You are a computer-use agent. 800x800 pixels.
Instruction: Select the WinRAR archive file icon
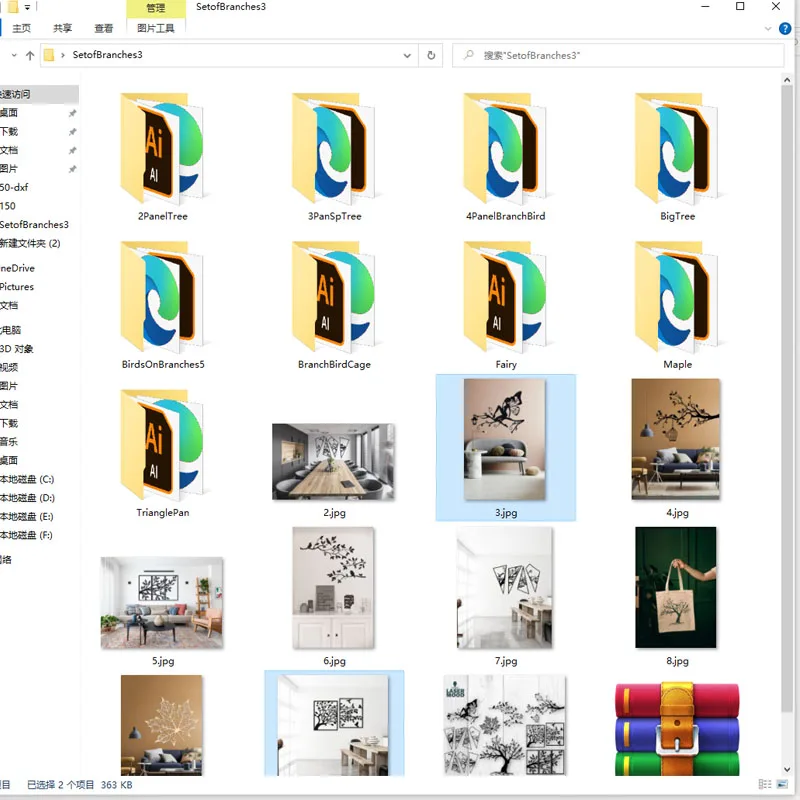677,728
